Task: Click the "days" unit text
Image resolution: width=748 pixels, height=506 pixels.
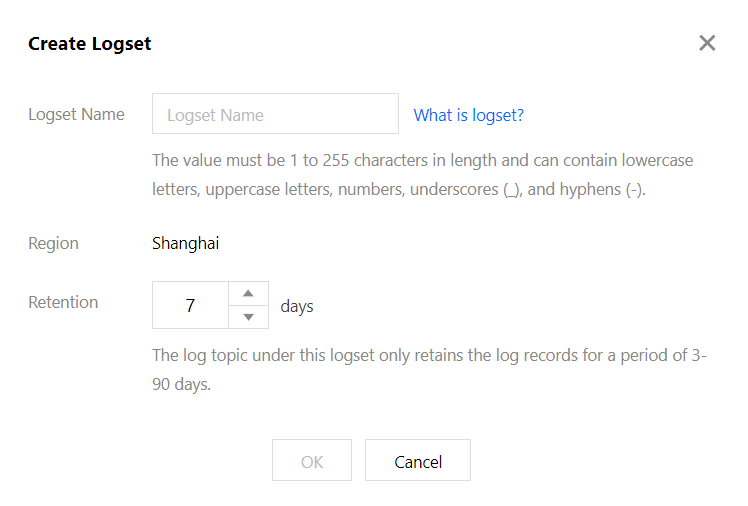Action: tap(297, 306)
